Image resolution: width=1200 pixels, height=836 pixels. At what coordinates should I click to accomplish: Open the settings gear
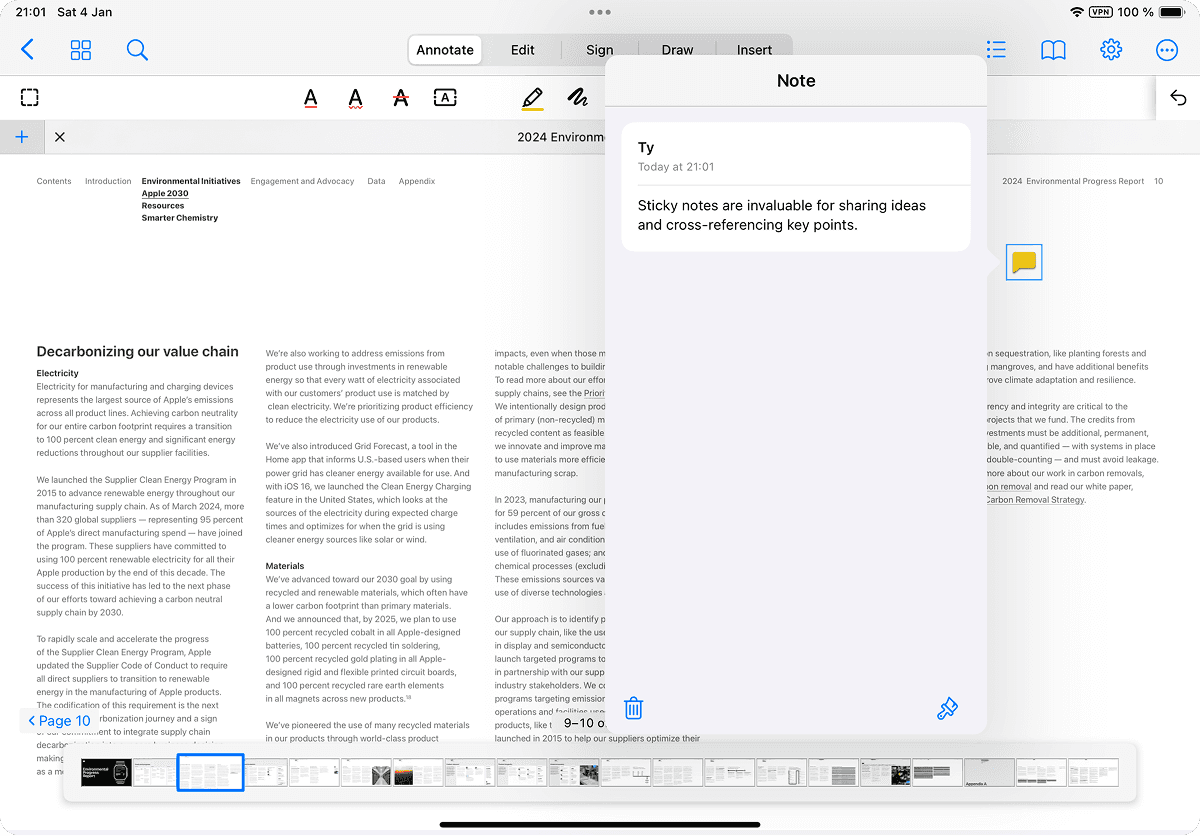tap(1111, 50)
